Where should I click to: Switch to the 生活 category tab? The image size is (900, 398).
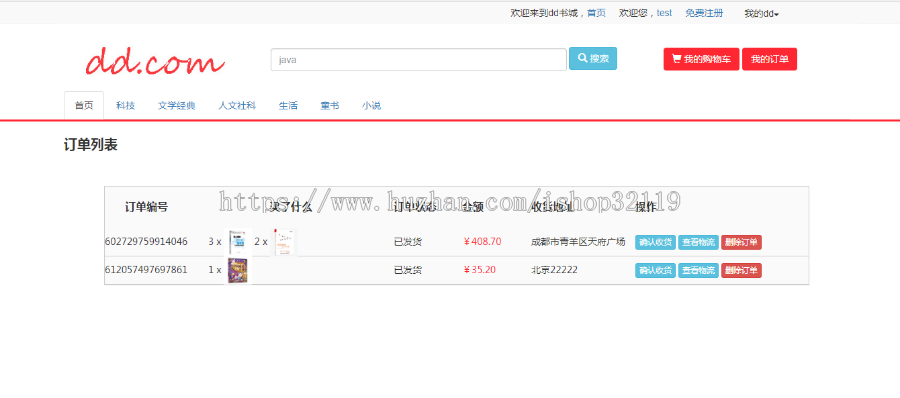[288, 106]
